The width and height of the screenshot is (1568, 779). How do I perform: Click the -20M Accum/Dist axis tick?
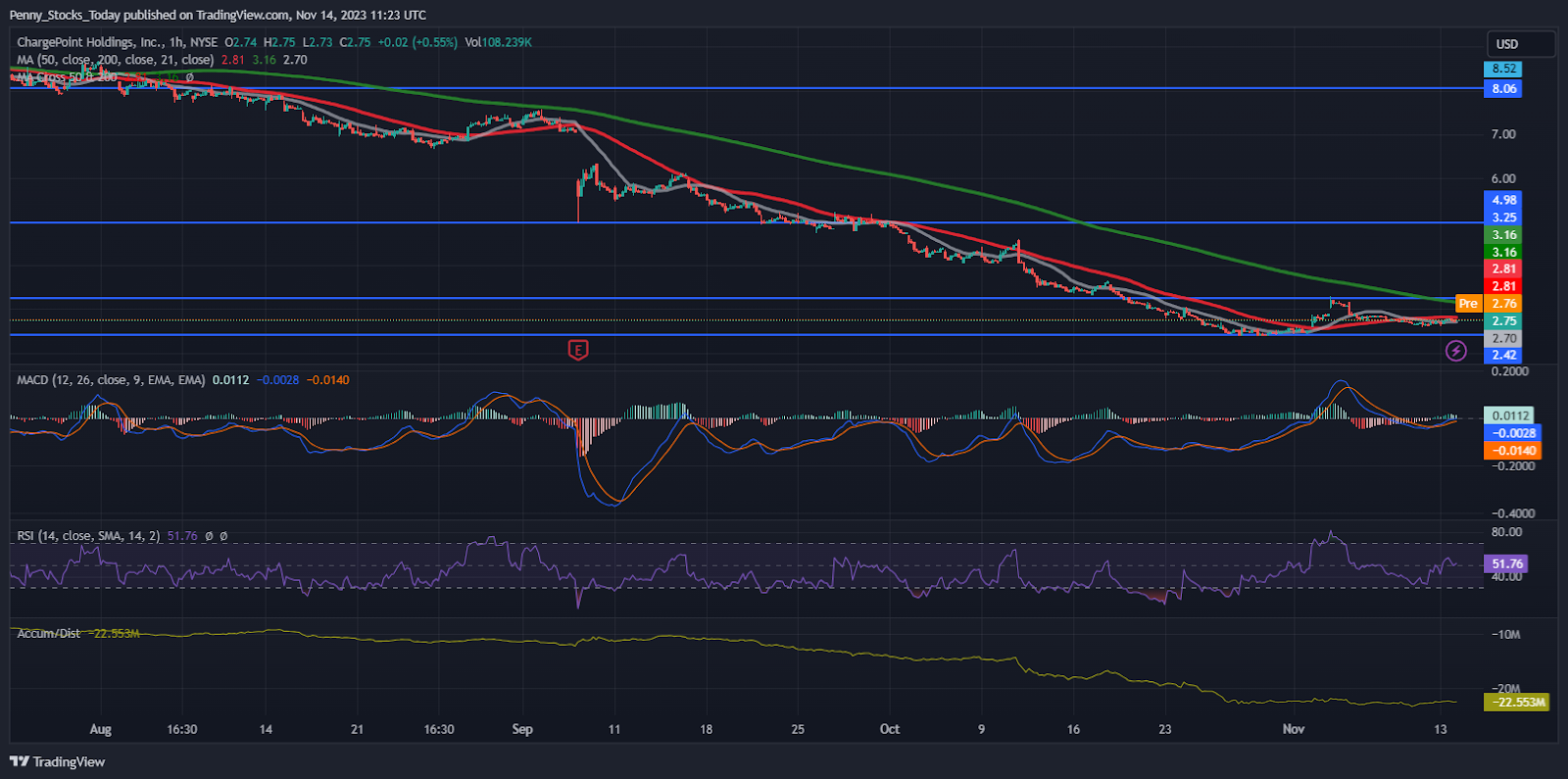[1505, 689]
